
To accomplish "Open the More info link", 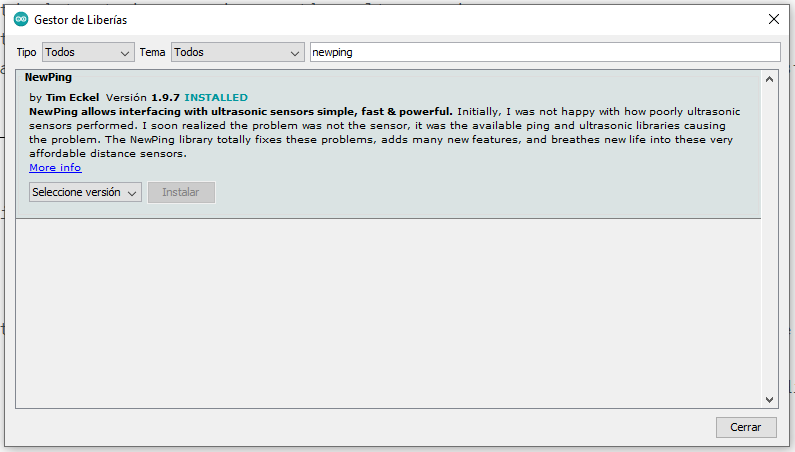I will point(55,168).
